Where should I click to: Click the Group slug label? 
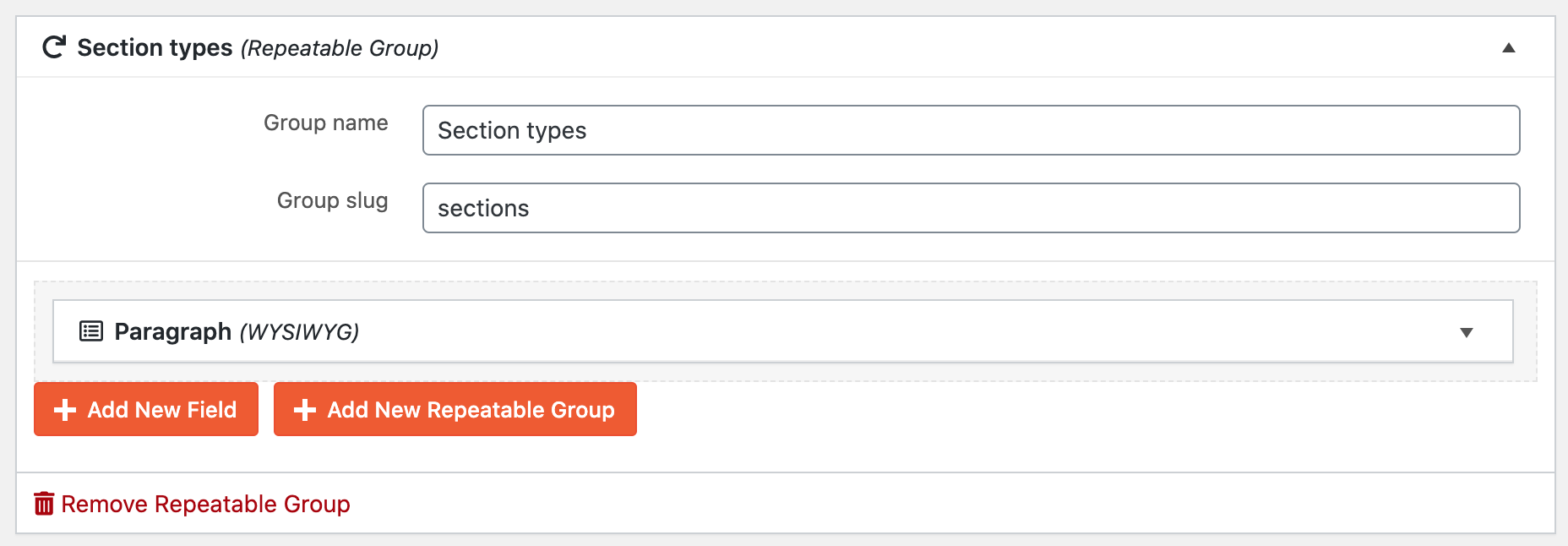pyautogui.click(x=333, y=201)
